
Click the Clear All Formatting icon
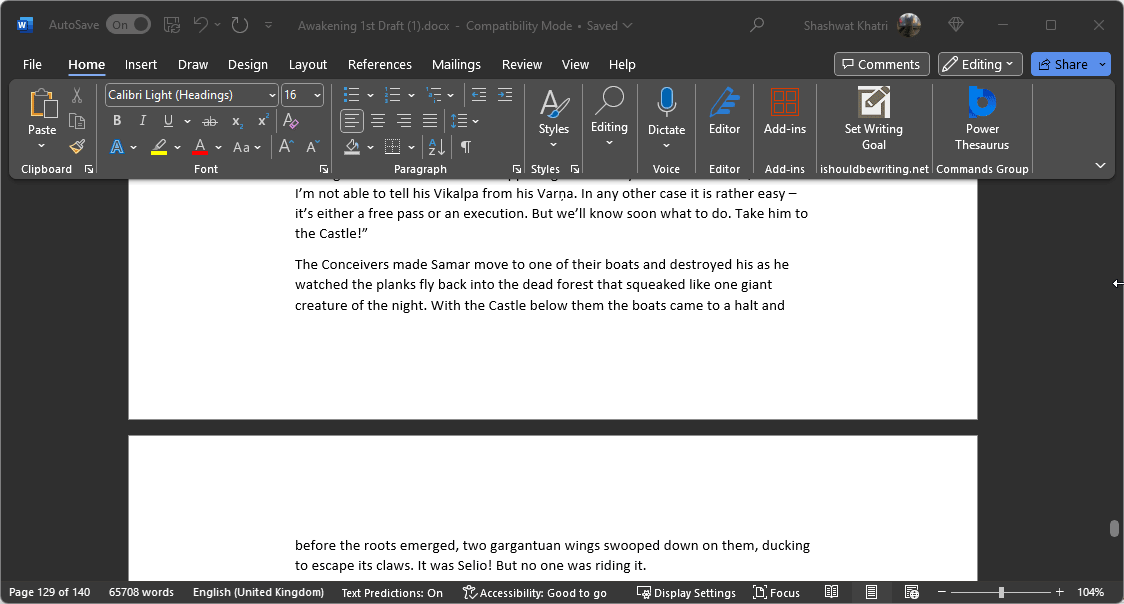pyautogui.click(x=291, y=121)
